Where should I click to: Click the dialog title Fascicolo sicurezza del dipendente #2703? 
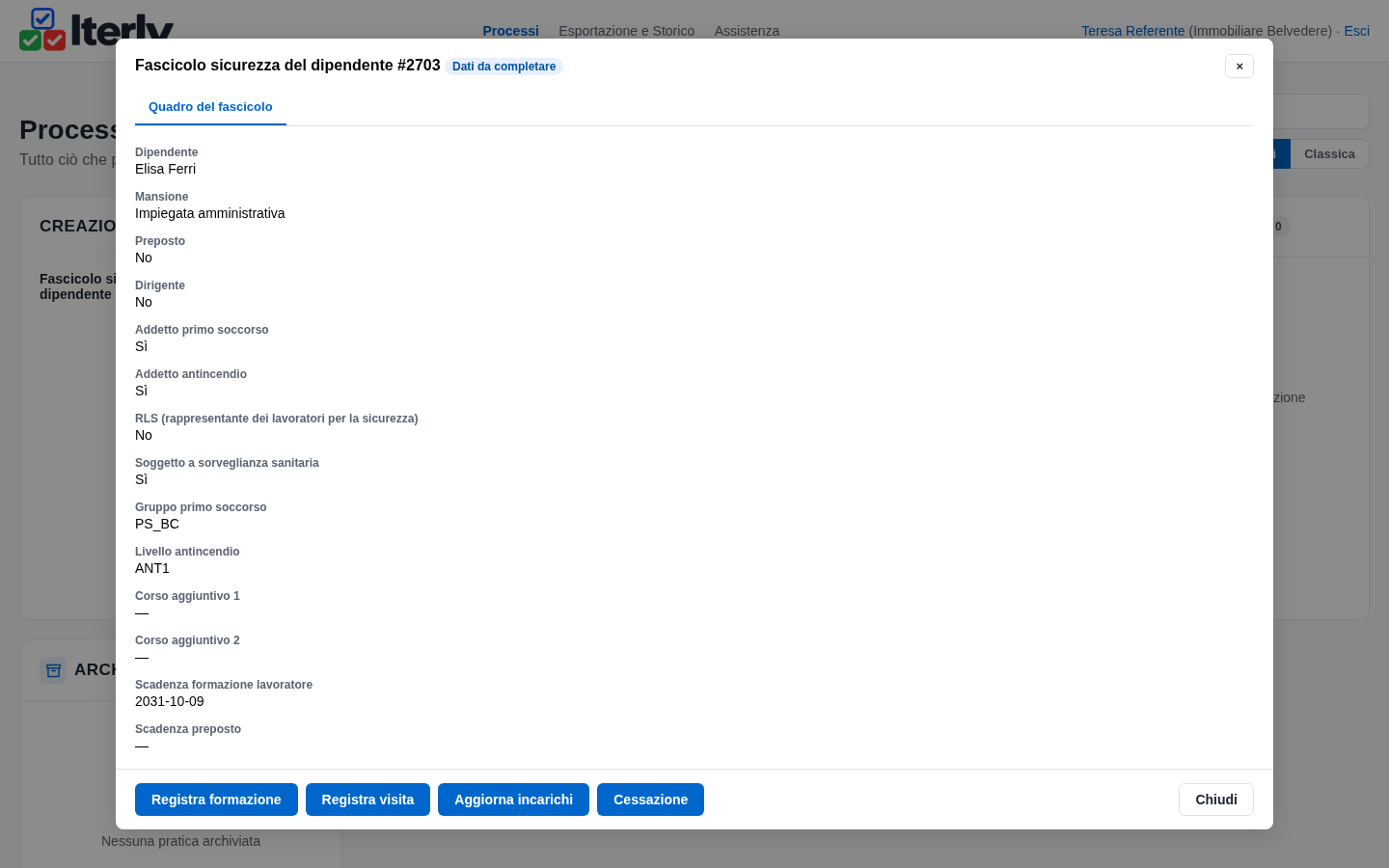coord(287,66)
